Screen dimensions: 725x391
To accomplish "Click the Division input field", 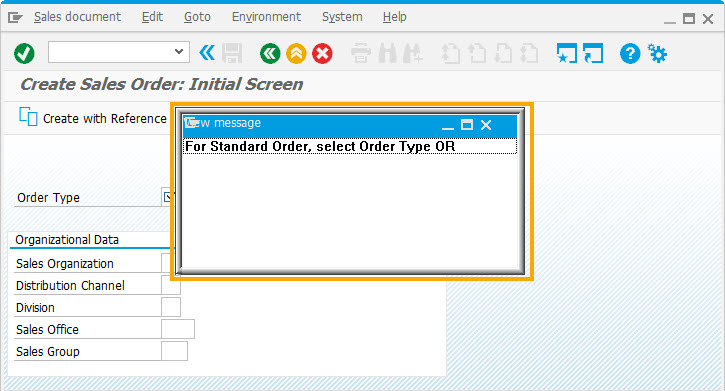I will click(x=171, y=307).
